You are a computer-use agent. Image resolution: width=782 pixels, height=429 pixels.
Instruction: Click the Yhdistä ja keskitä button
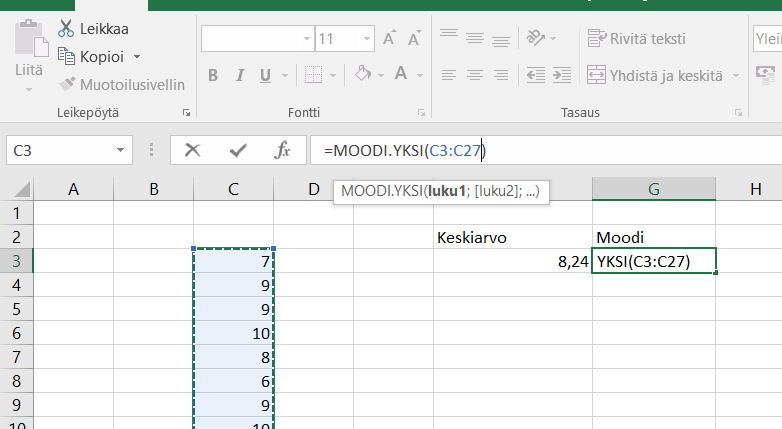[x=656, y=75]
